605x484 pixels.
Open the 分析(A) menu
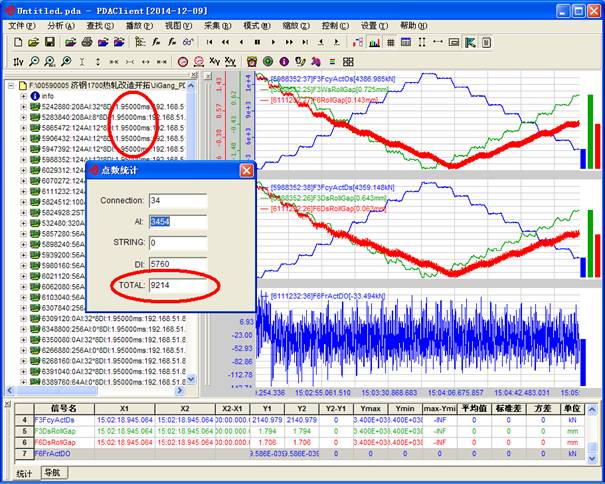click(60, 25)
